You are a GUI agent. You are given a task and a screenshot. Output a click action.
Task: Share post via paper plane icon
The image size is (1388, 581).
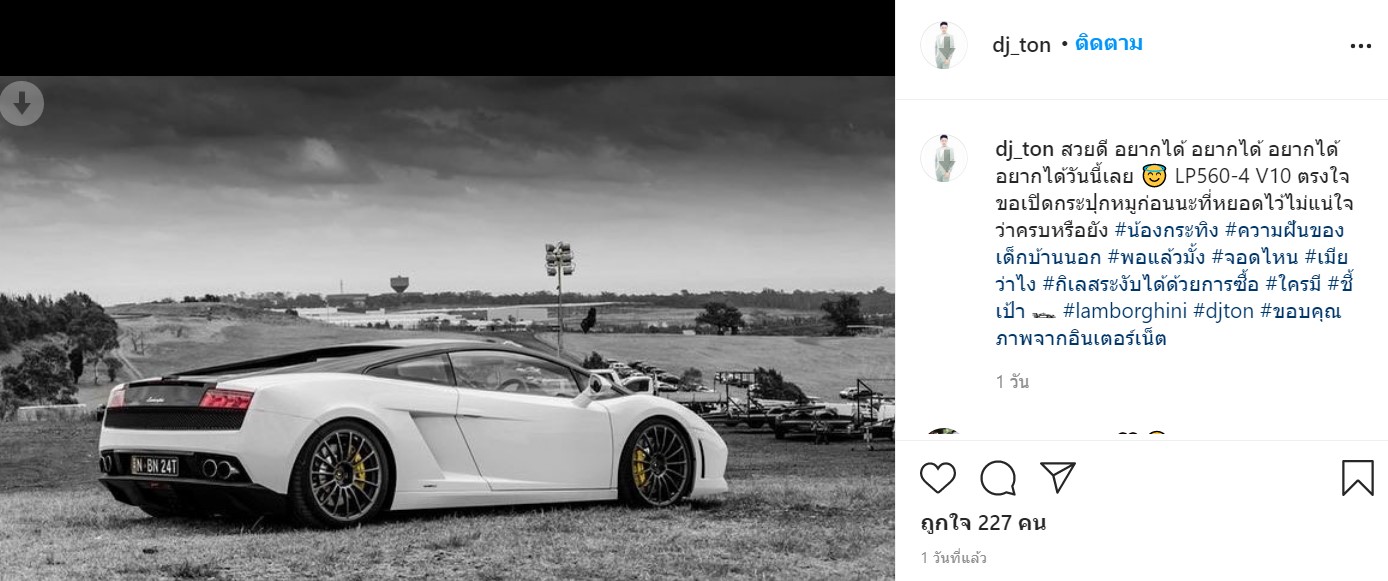[1058, 478]
